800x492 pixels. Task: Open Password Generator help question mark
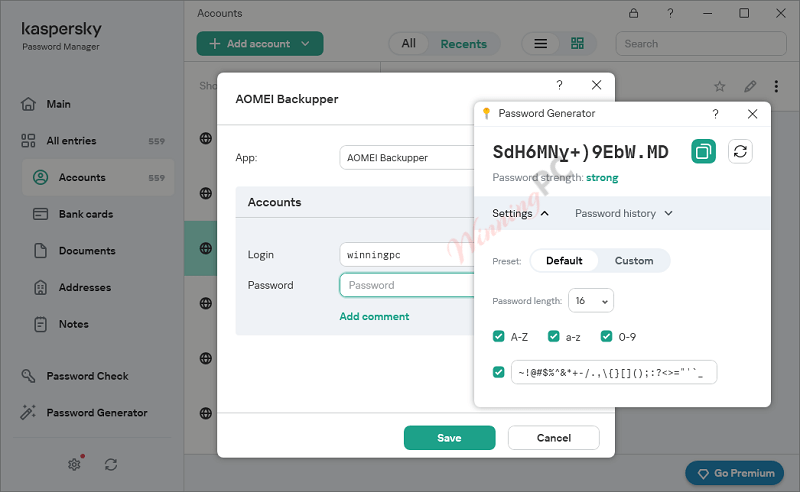click(715, 113)
